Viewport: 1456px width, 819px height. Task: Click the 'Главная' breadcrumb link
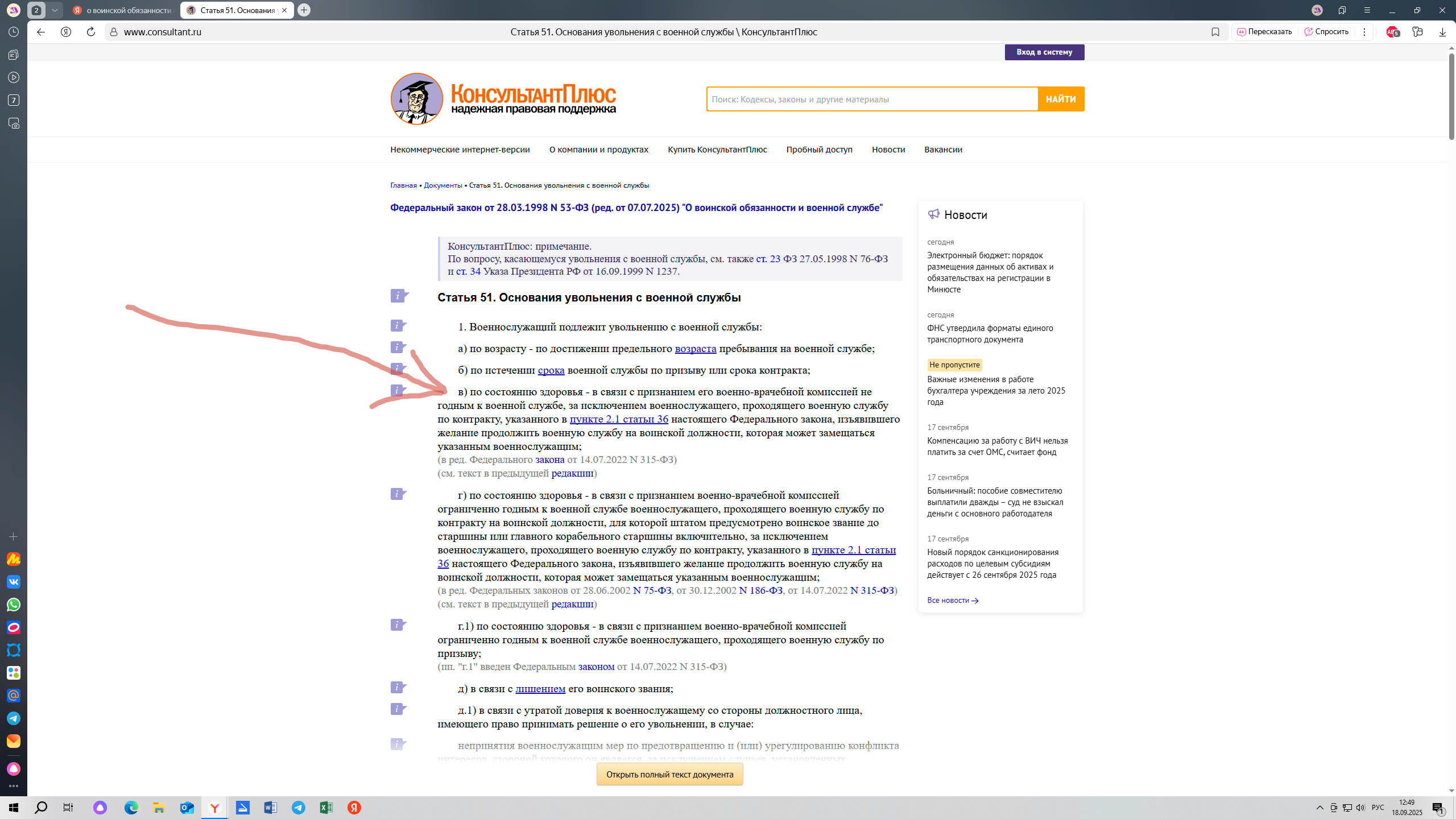click(x=403, y=185)
